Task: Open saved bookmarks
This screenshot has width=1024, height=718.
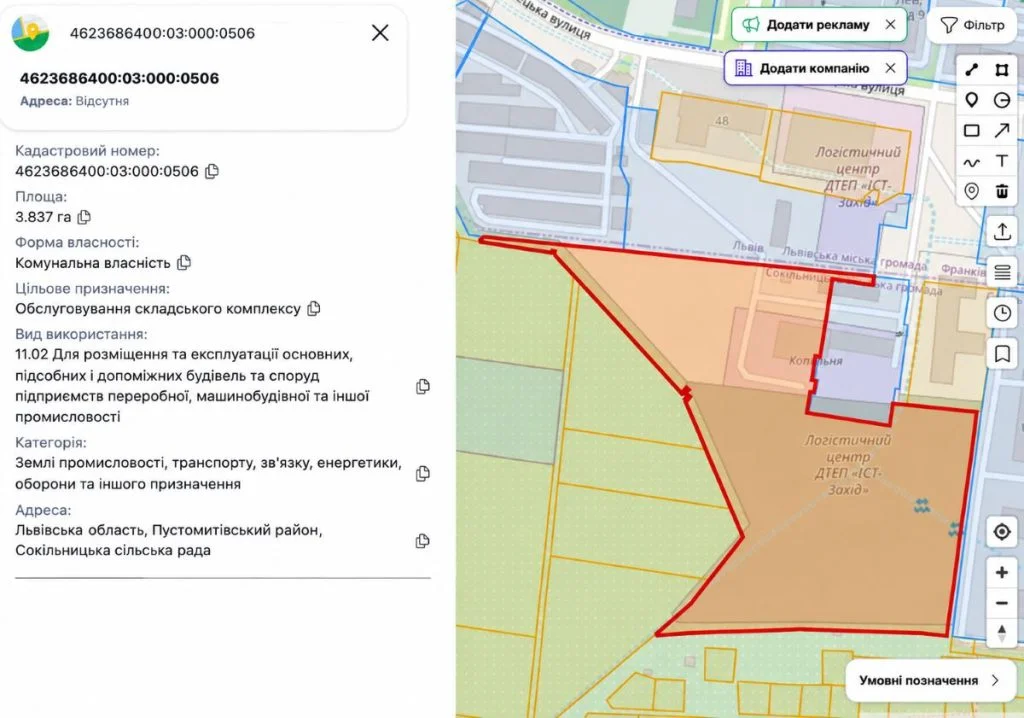Action: click(x=1002, y=354)
